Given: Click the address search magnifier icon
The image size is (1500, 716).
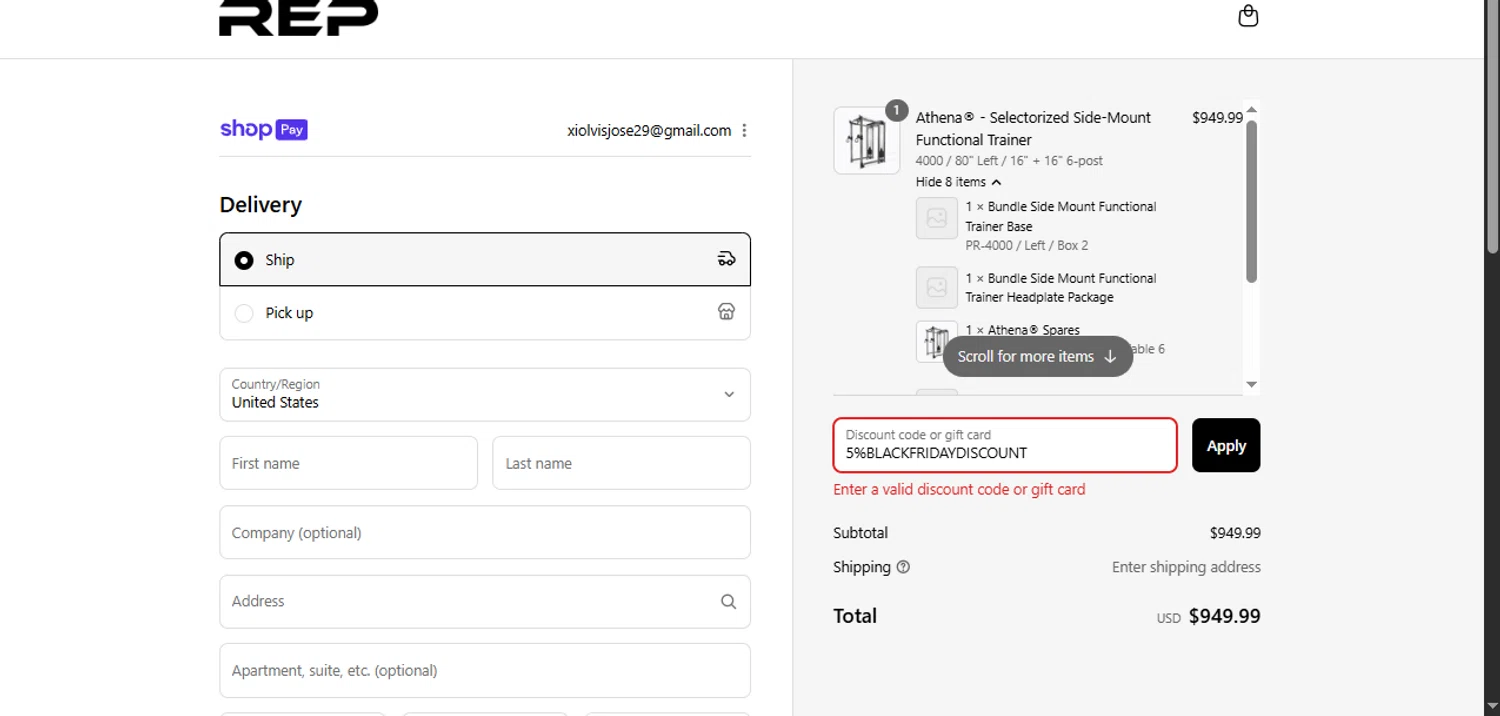Looking at the screenshot, I should 728,601.
